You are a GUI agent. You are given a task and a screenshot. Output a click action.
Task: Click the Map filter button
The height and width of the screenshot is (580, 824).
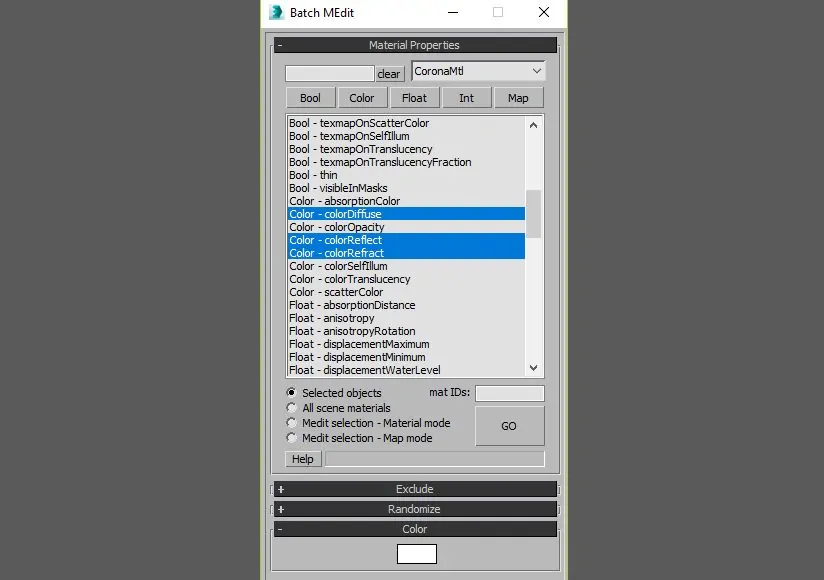pos(518,98)
